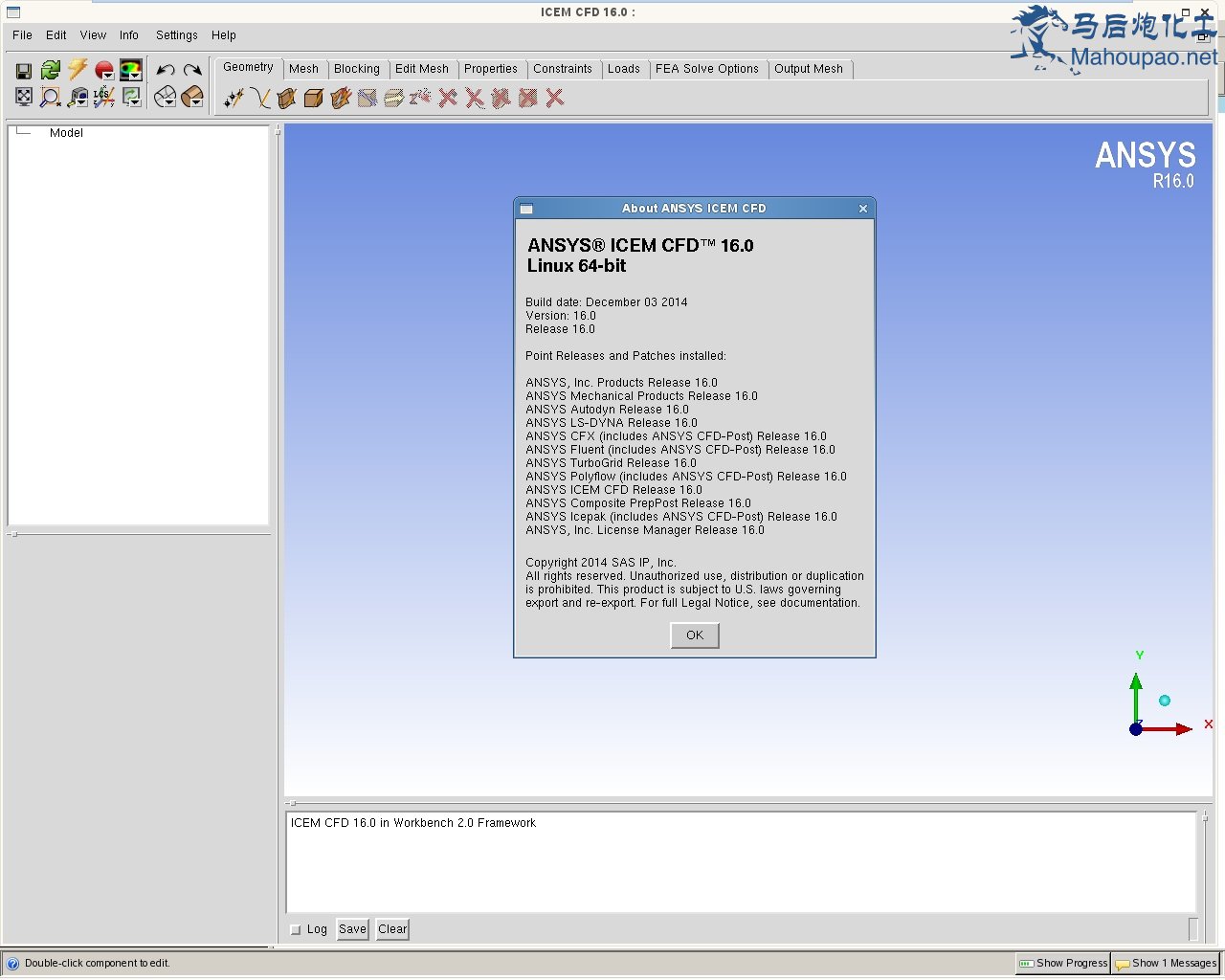Click the main window menu icon

pos(13,12)
